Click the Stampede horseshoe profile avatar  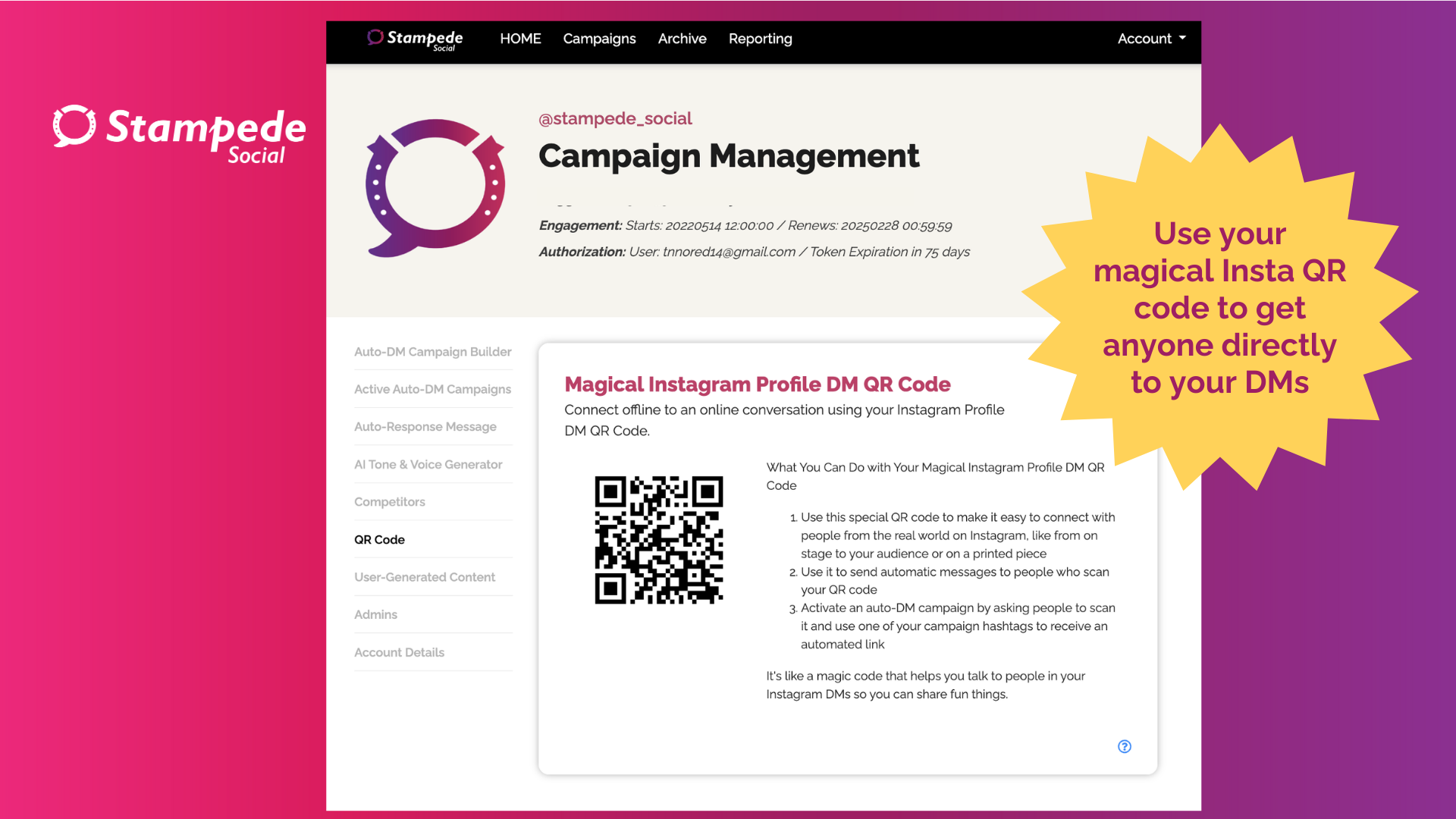tap(435, 187)
